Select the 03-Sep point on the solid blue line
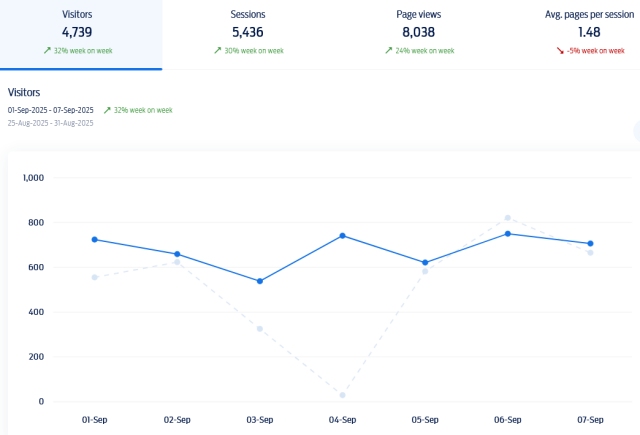The image size is (640, 435). click(x=260, y=281)
